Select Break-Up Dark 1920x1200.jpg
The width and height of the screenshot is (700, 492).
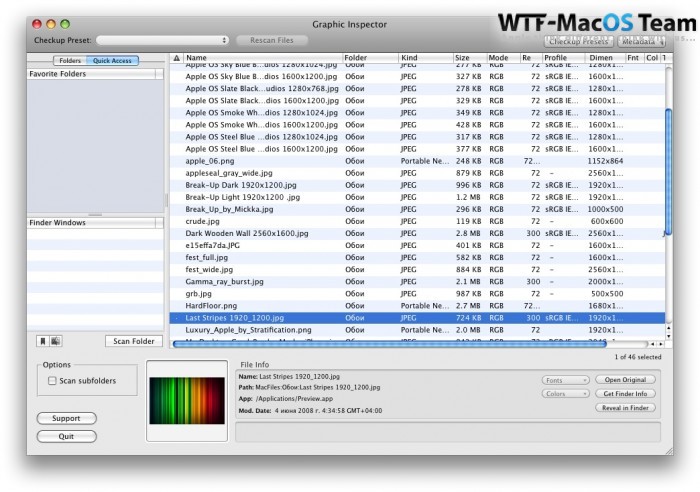[417, 185]
